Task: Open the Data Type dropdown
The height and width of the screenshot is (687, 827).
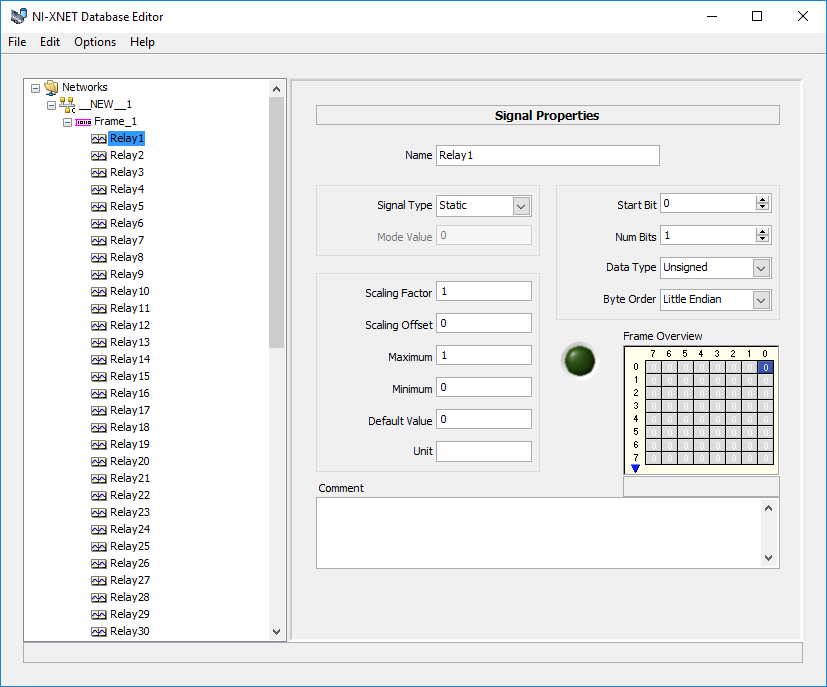Action: (x=761, y=268)
